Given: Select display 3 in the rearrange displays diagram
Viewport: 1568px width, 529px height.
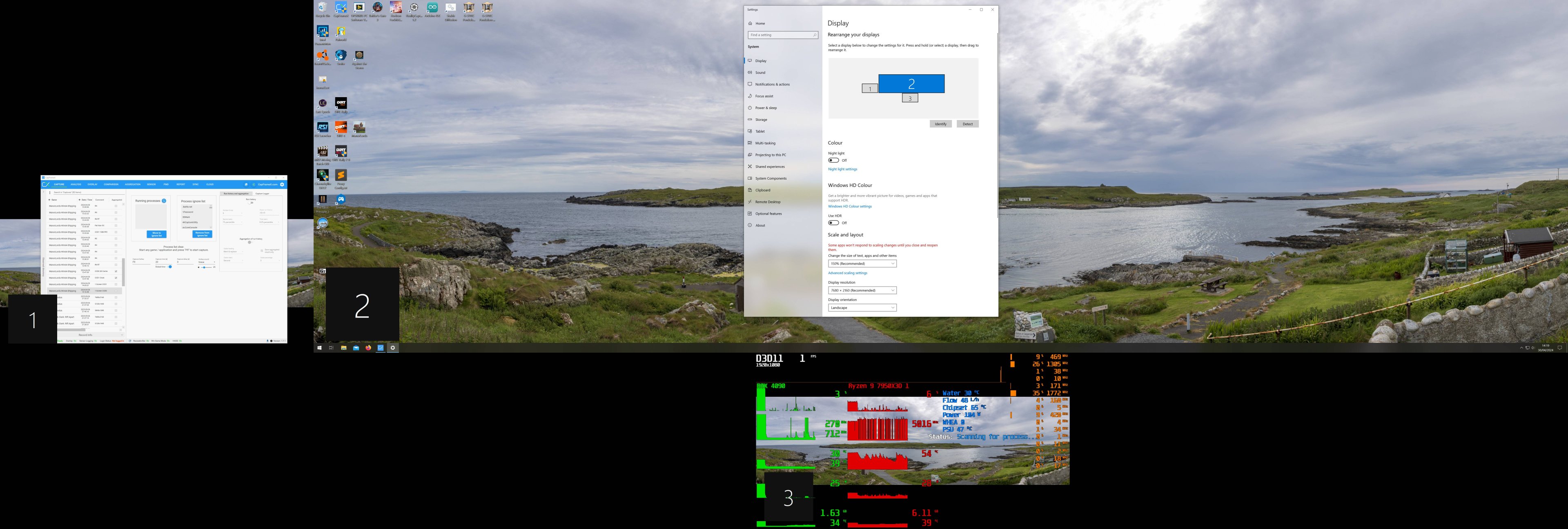Looking at the screenshot, I should coord(910,98).
